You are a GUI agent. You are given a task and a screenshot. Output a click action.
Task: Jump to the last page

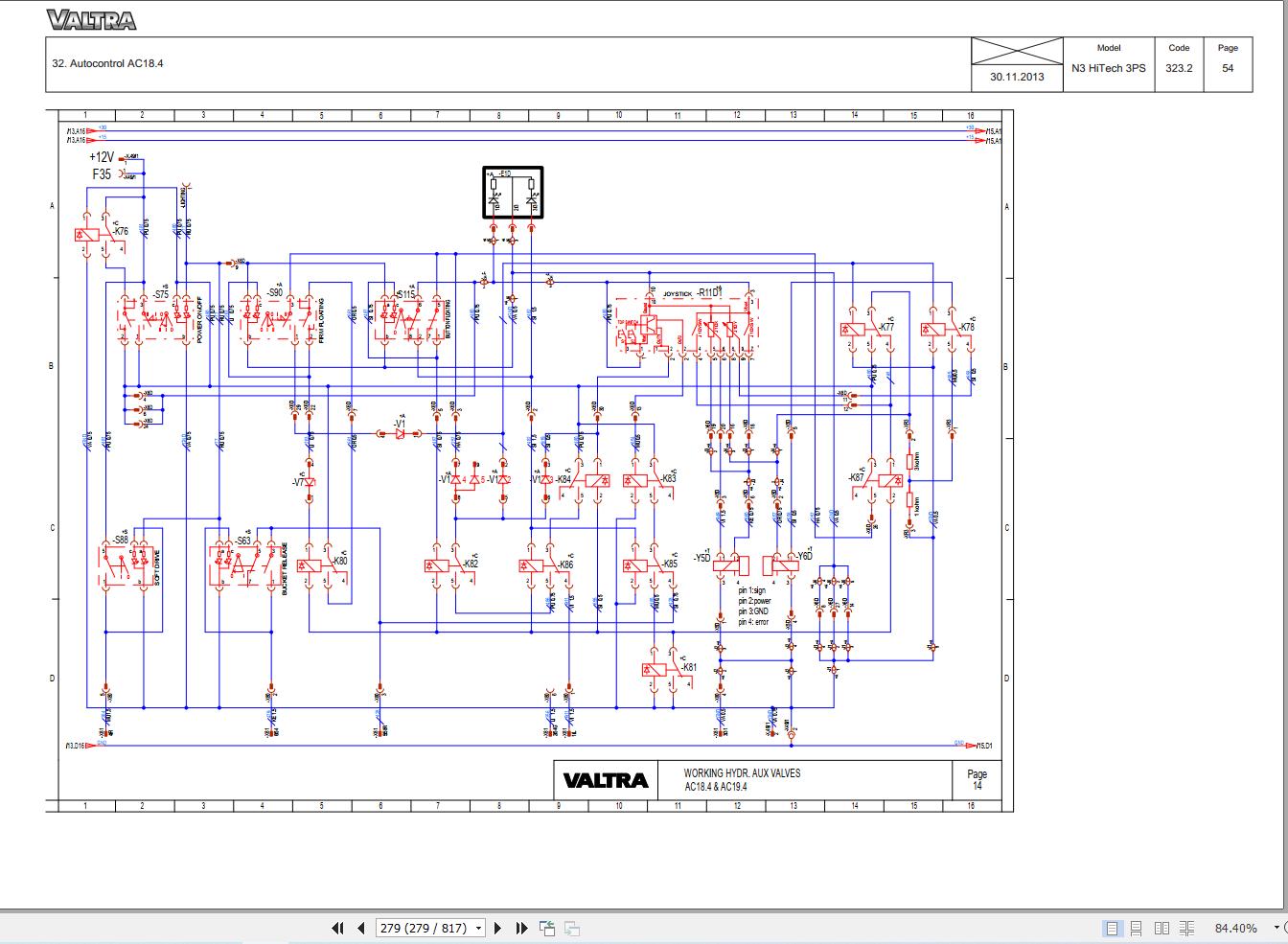tap(521, 928)
